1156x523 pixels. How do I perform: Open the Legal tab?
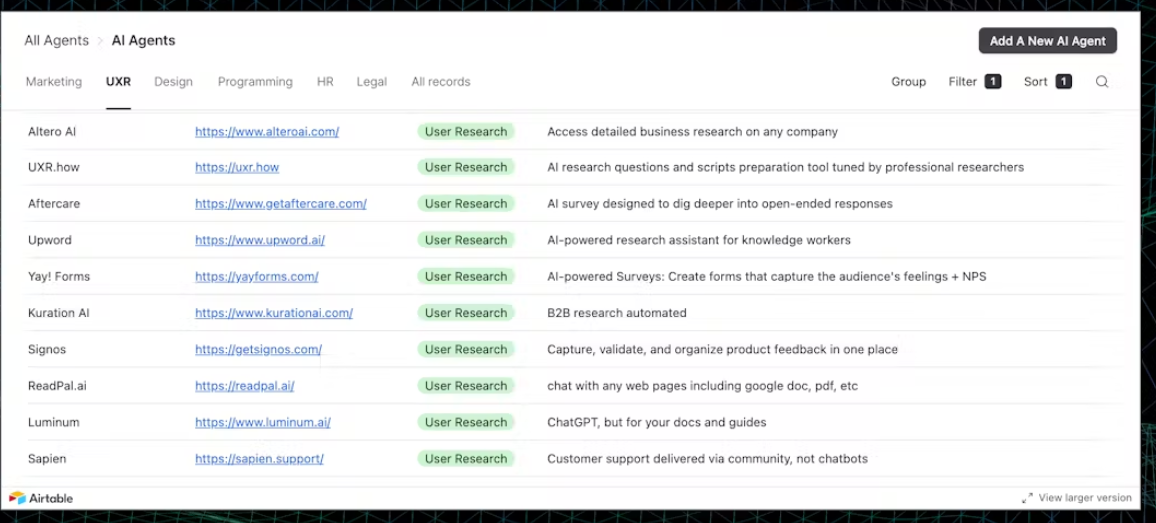point(372,82)
